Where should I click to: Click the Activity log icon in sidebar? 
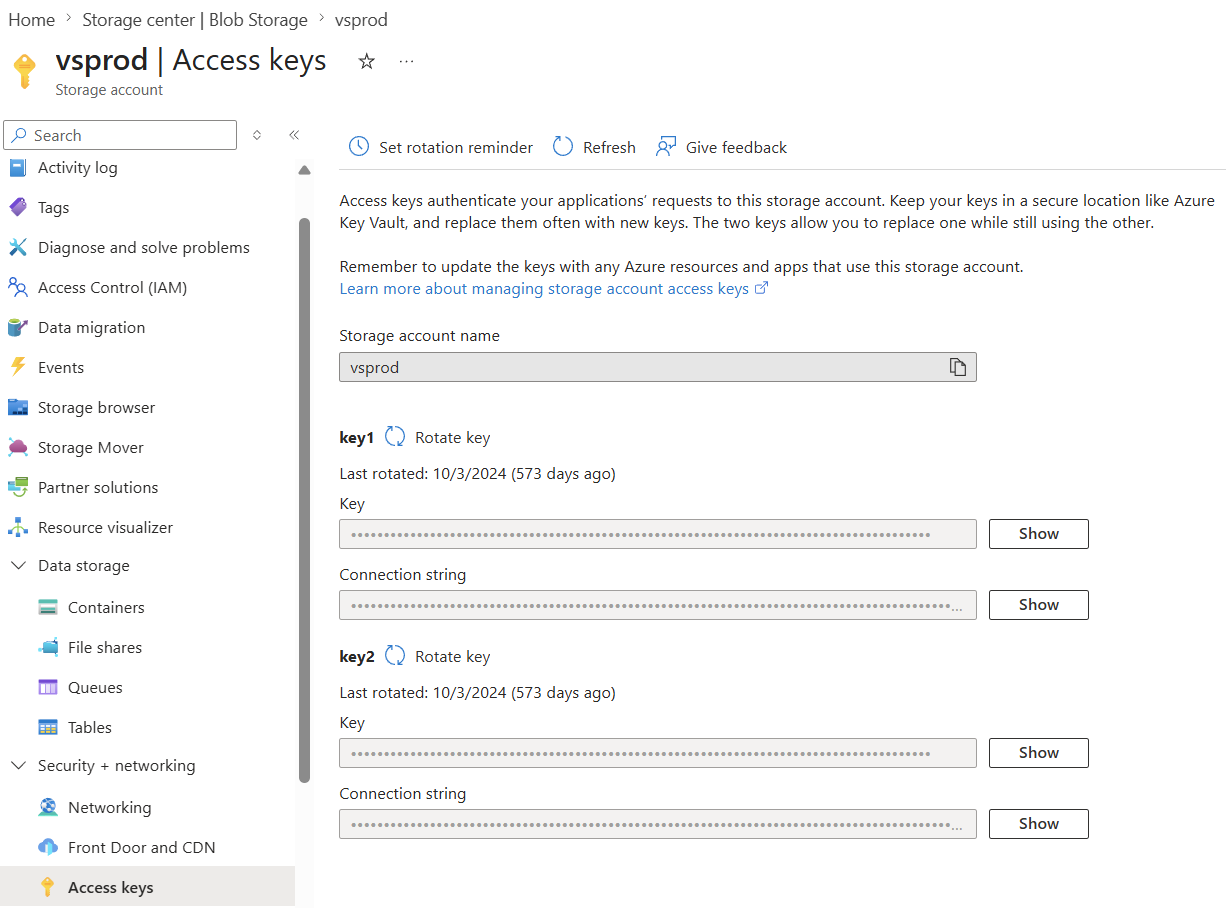click(x=18, y=168)
